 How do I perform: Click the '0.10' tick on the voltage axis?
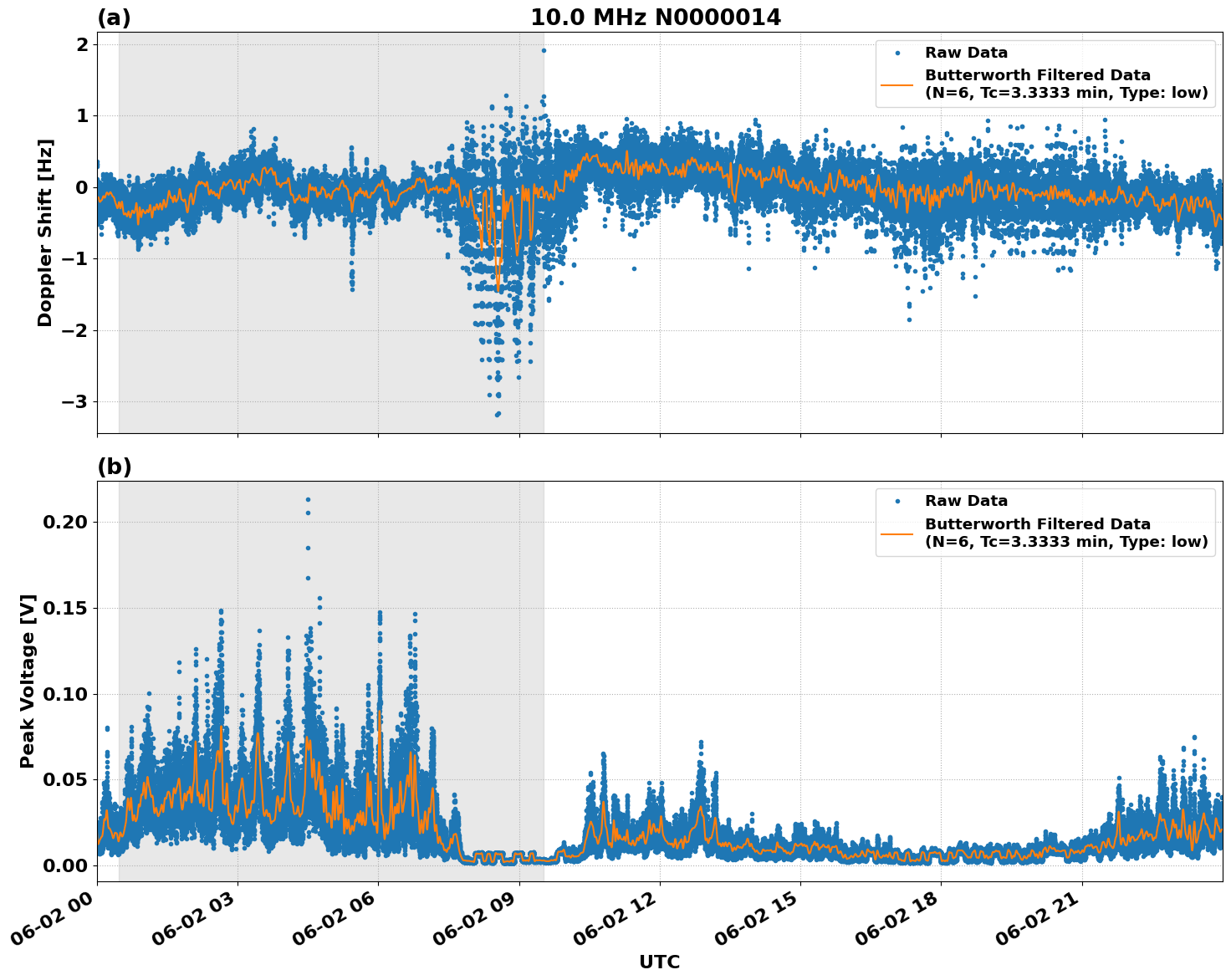pyautogui.click(x=65, y=695)
